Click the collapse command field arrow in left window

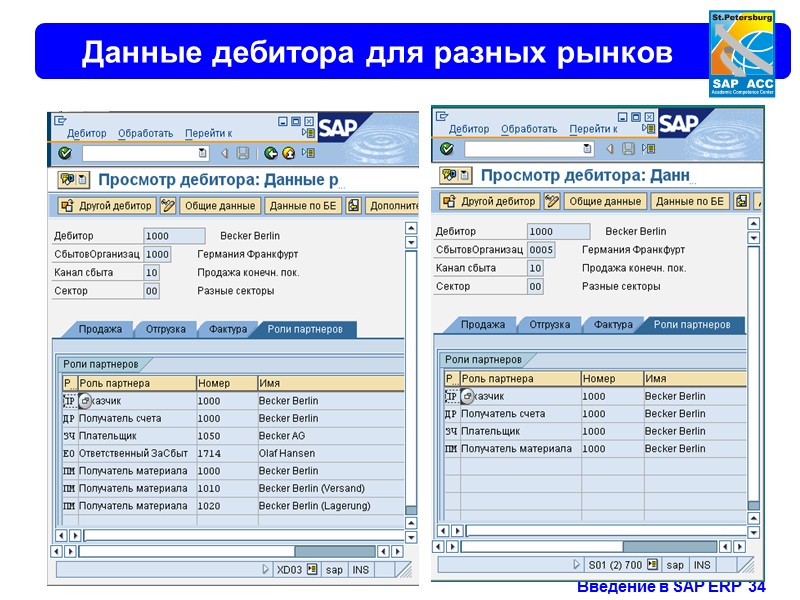[224, 153]
